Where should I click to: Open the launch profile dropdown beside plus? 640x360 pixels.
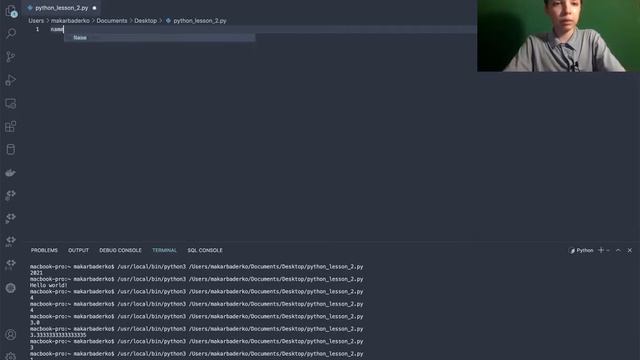(x=608, y=250)
